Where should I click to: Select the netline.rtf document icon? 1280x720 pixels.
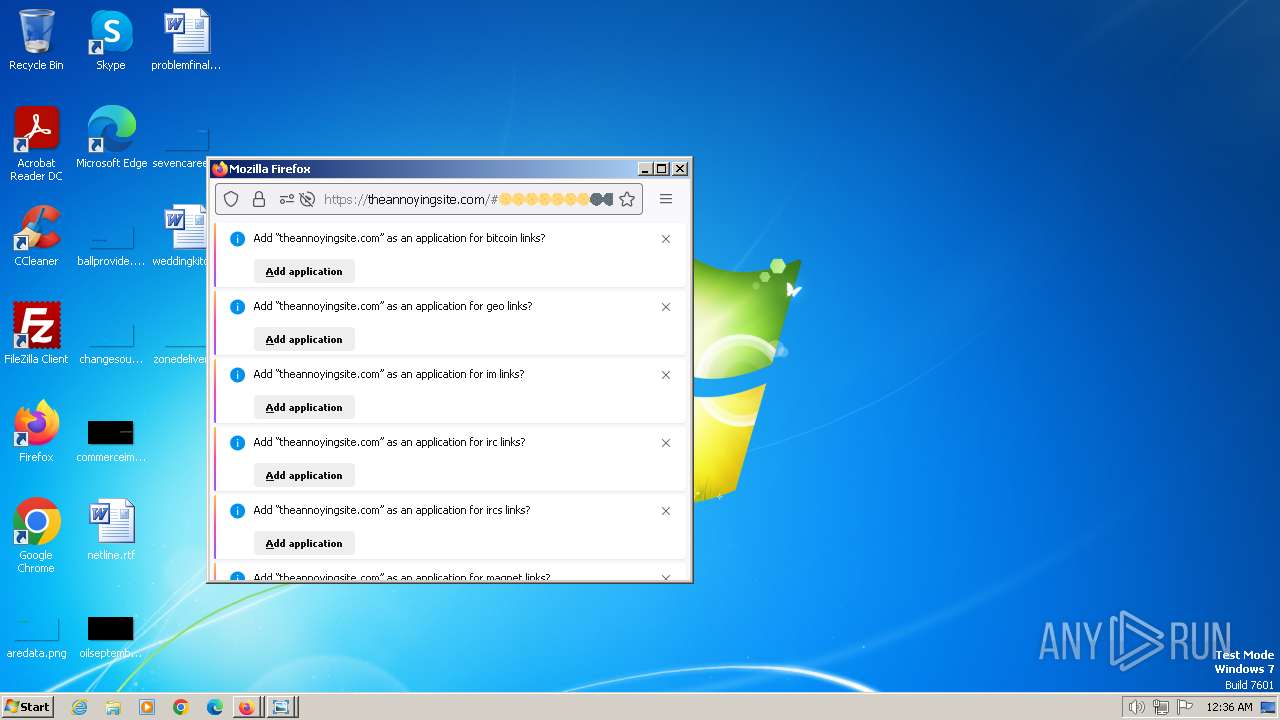pyautogui.click(x=111, y=530)
